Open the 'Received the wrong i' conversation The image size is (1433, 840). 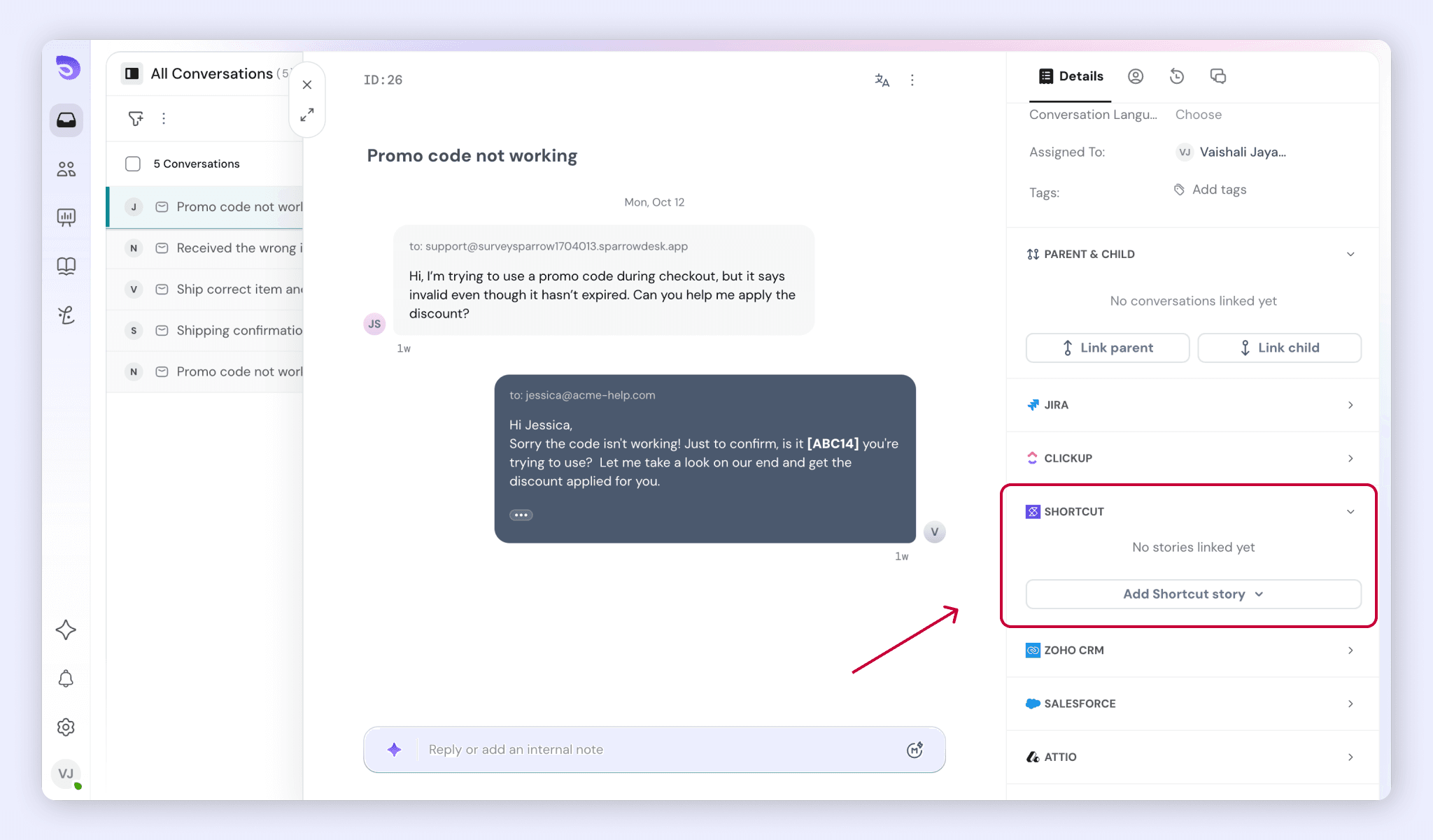tap(205, 248)
